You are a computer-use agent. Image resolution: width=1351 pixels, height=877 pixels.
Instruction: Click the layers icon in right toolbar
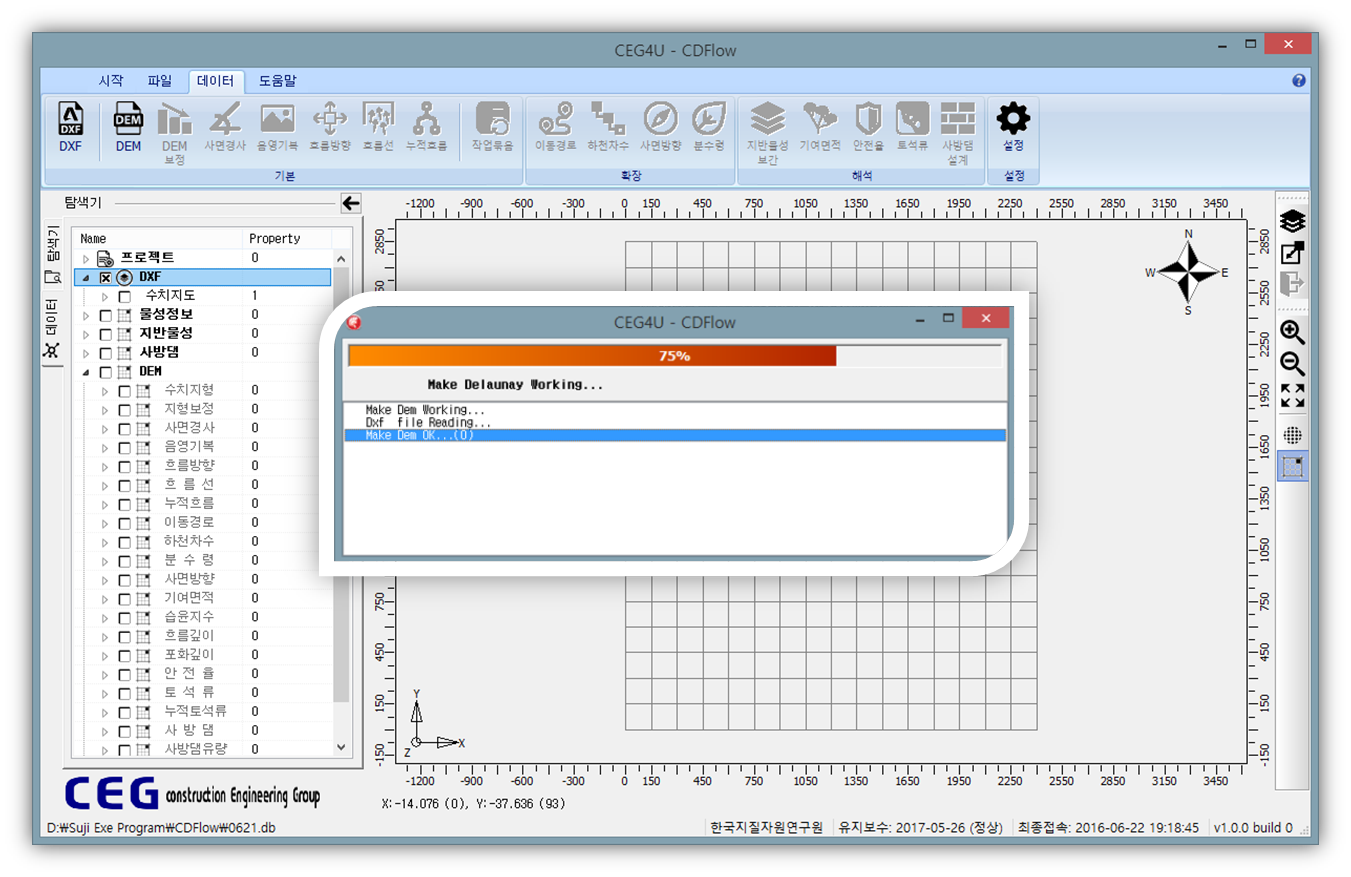(x=1293, y=221)
